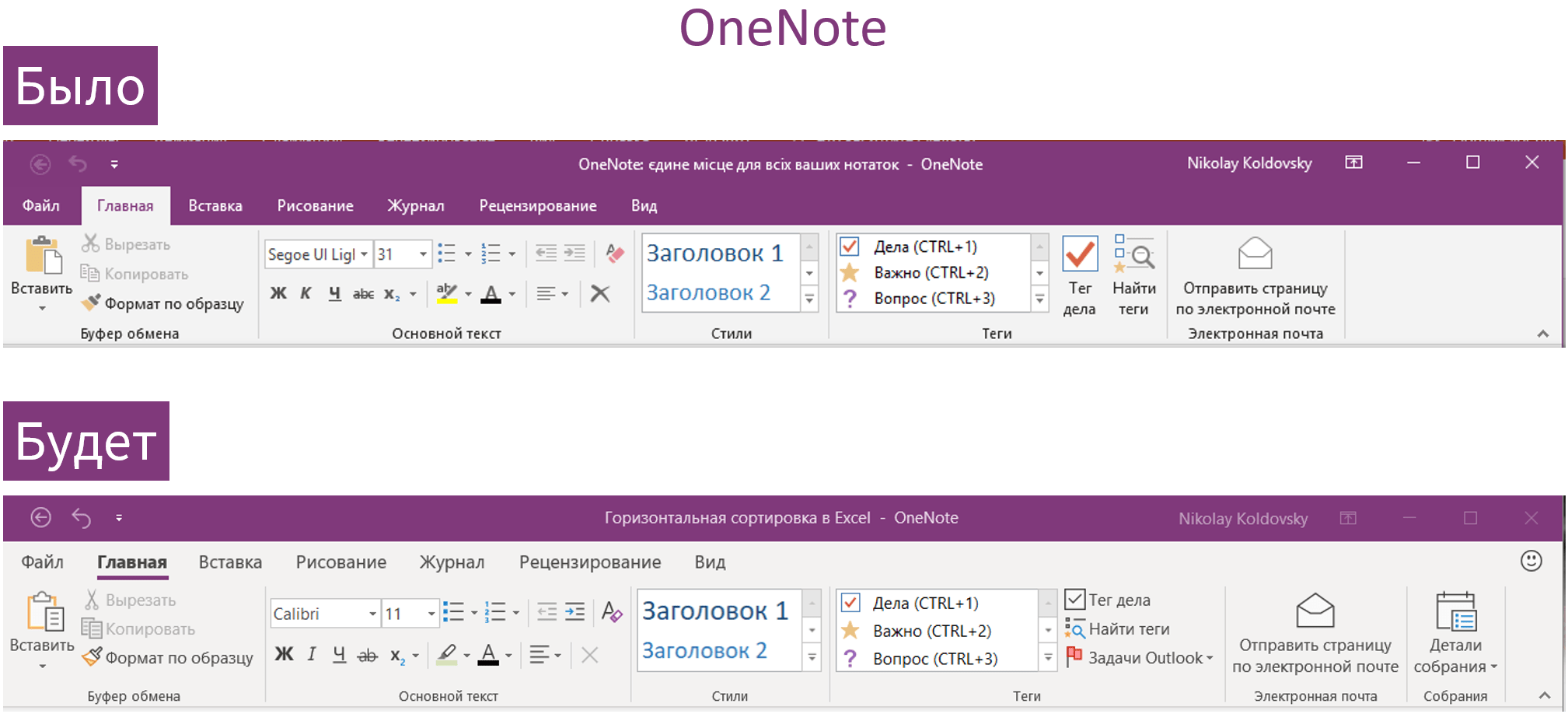Viewport: 1568px width, 714px height.
Task: Toggle Italic in the Будет ribbon
Action: pos(312,655)
